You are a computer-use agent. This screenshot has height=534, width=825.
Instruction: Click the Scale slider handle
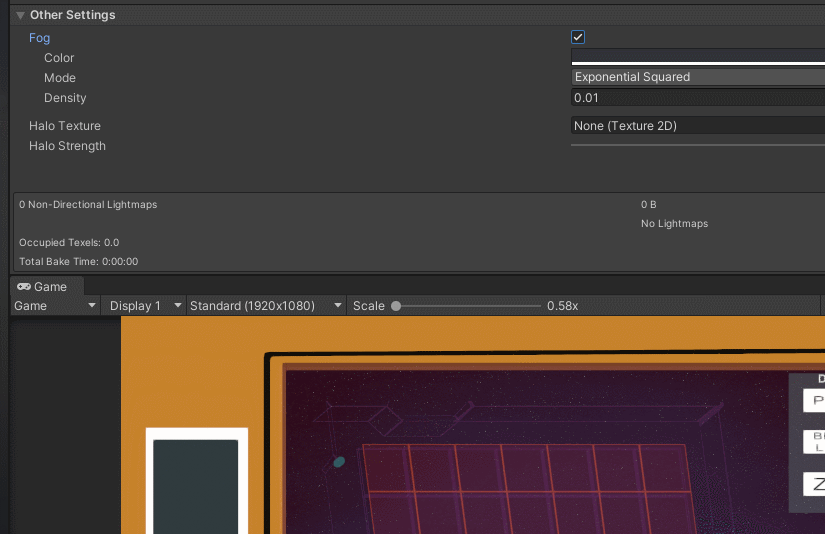396,306
